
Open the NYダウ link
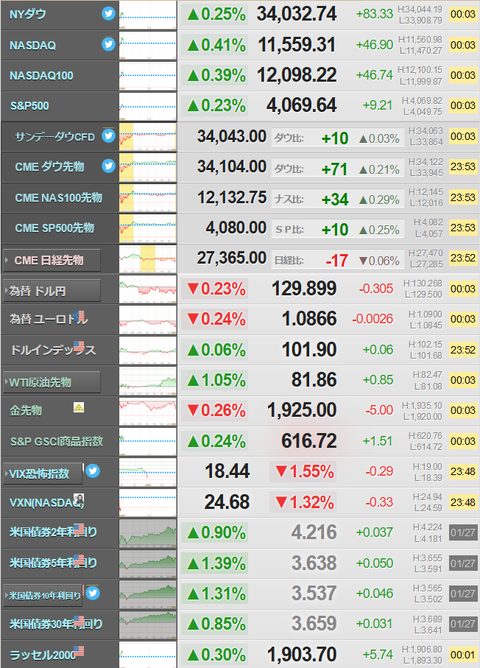pyautogui.click(x=27, y=14)
